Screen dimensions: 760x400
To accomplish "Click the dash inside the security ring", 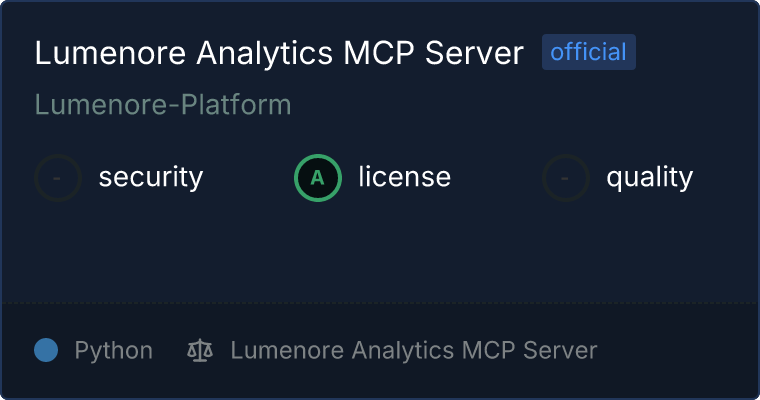I will point(58,178).
